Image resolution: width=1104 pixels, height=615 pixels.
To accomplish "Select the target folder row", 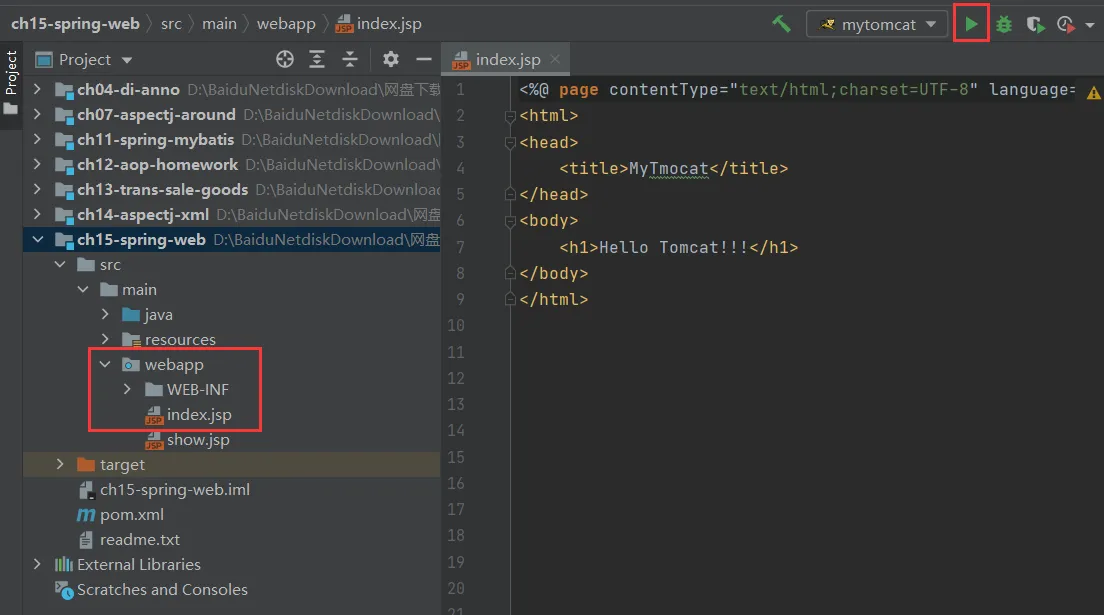I will (232, 464).
